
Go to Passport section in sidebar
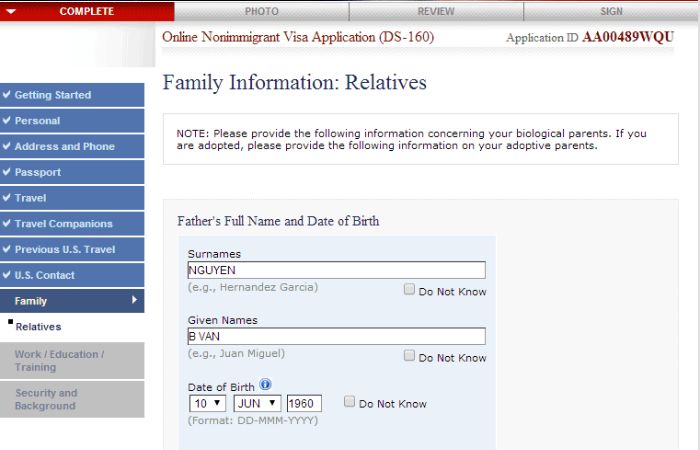72,172
